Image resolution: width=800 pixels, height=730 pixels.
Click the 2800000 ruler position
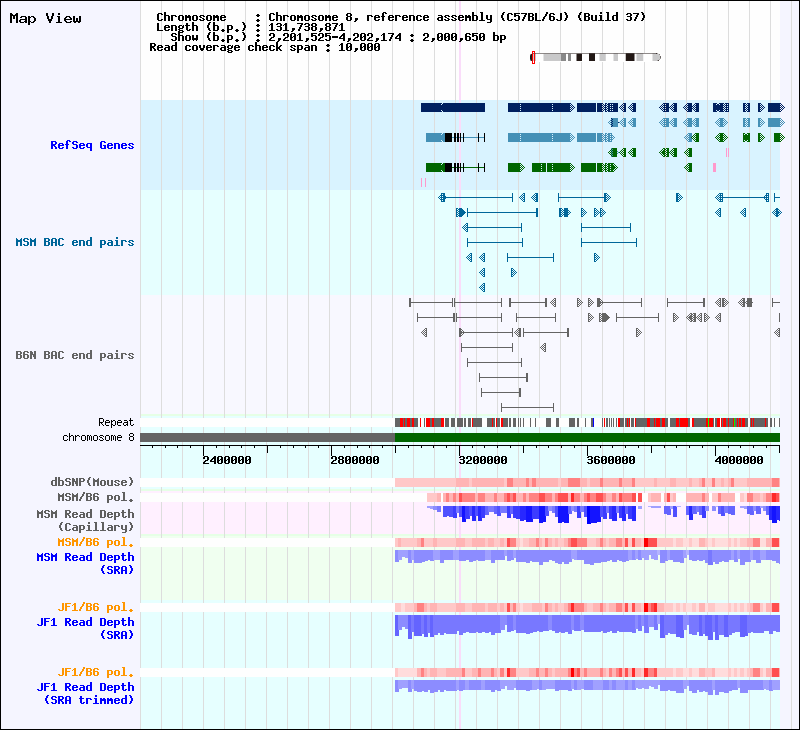point(355,460)
